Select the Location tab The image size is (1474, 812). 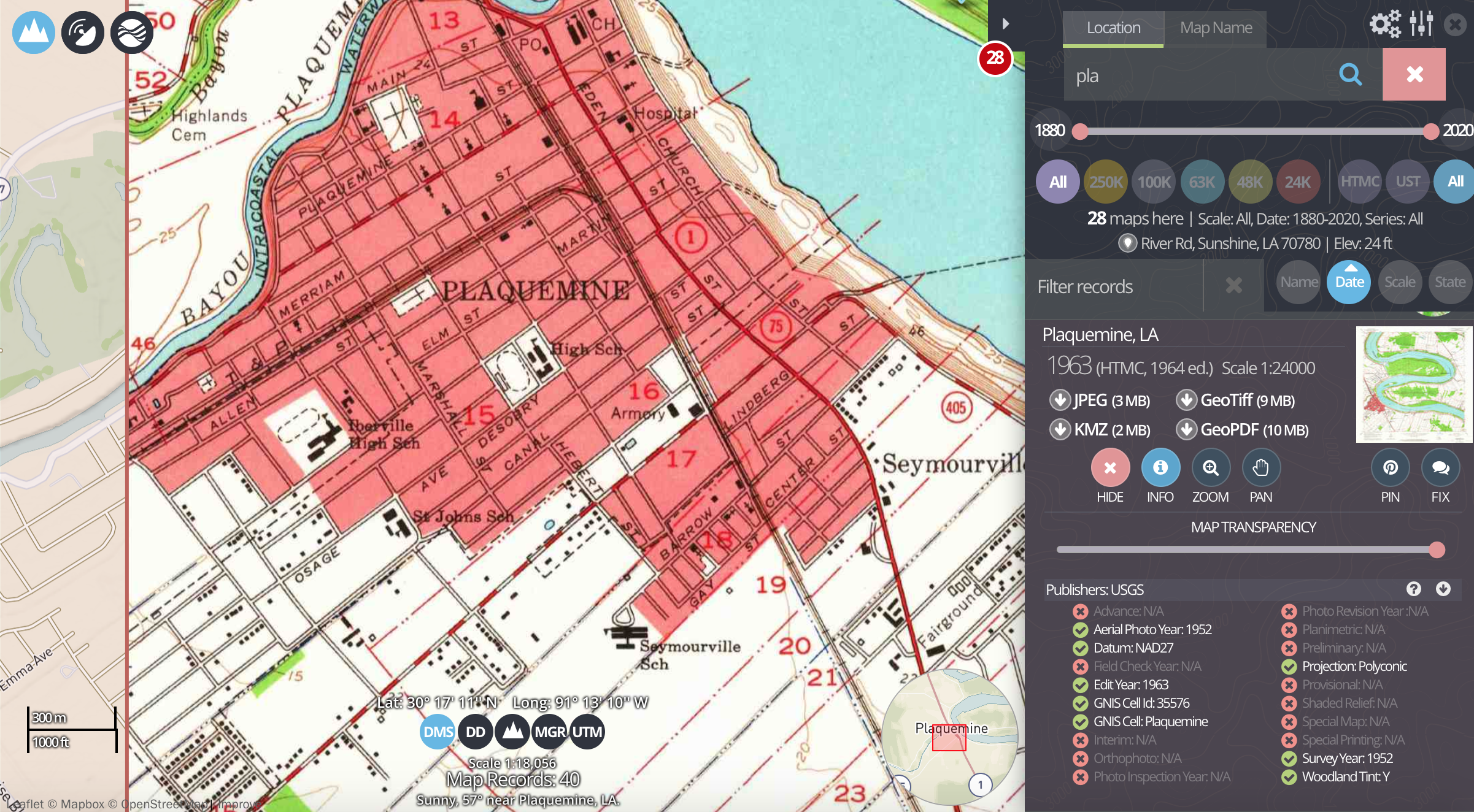[x=1113, y=28]
